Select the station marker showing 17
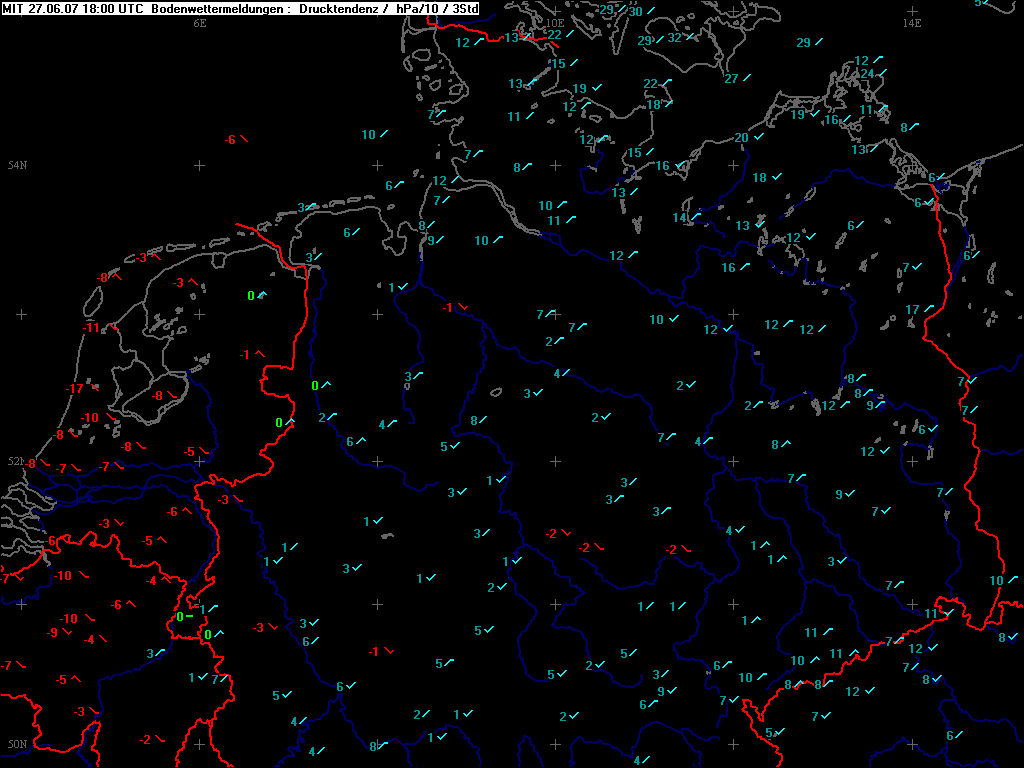Image resolution: width=1024 pixels, height=768 pixels. point(912,310)
